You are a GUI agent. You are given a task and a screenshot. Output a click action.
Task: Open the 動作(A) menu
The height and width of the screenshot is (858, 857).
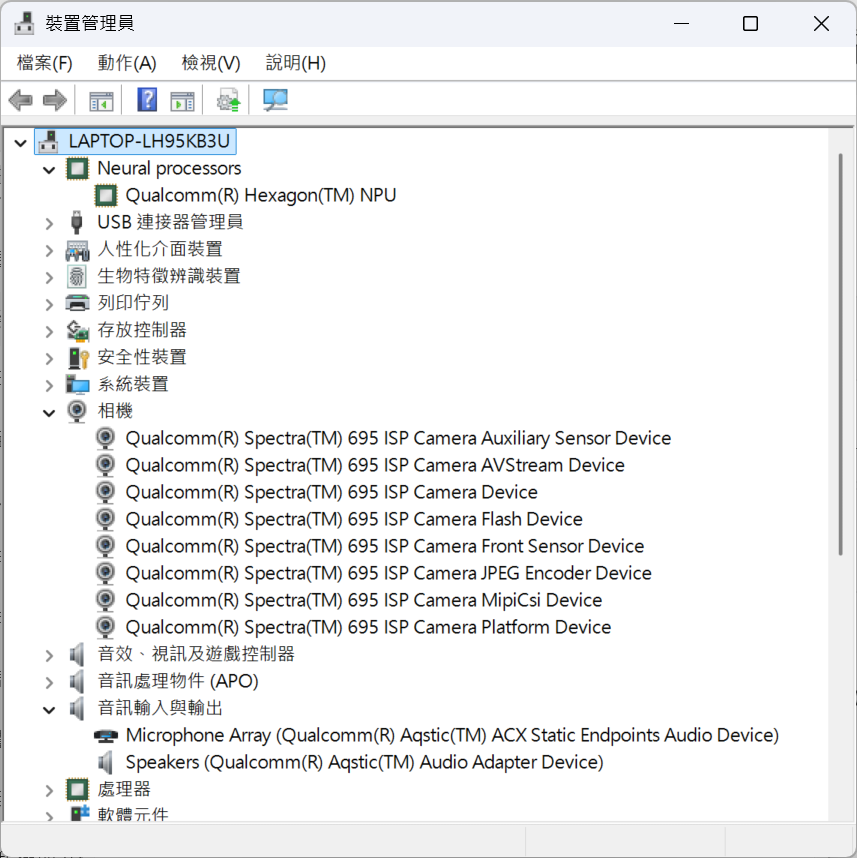click(x=127, y=63)
